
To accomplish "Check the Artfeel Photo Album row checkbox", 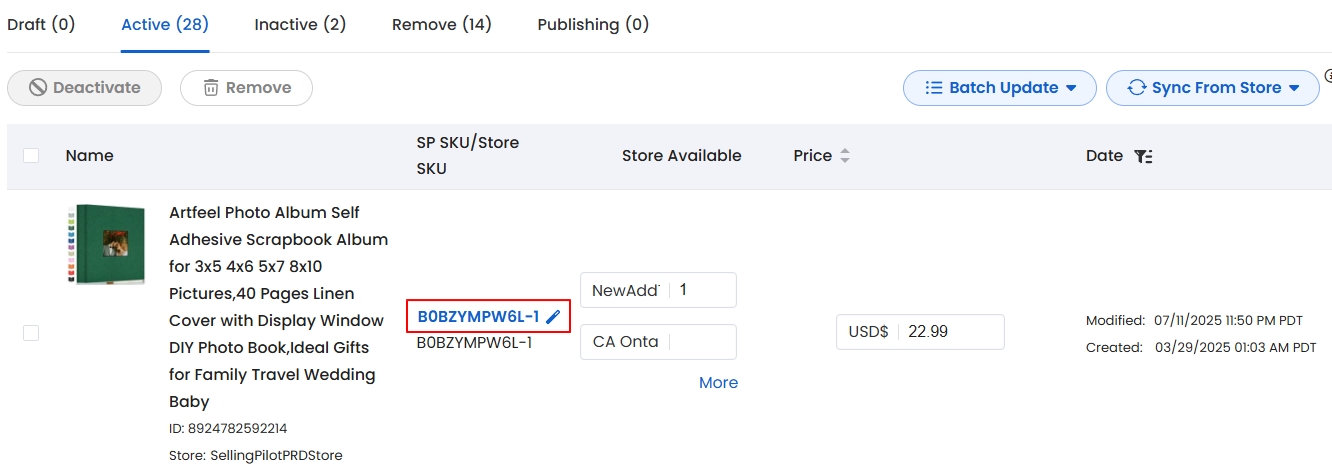I will (x=31, y=333).
